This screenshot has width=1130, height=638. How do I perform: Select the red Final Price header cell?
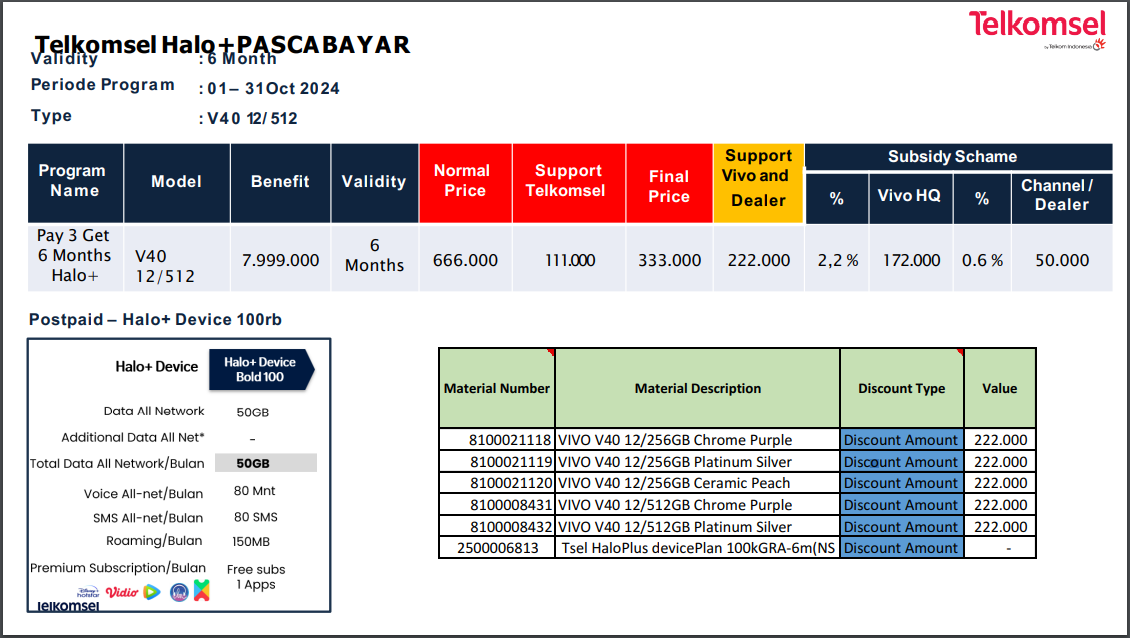tap(669, 184)
